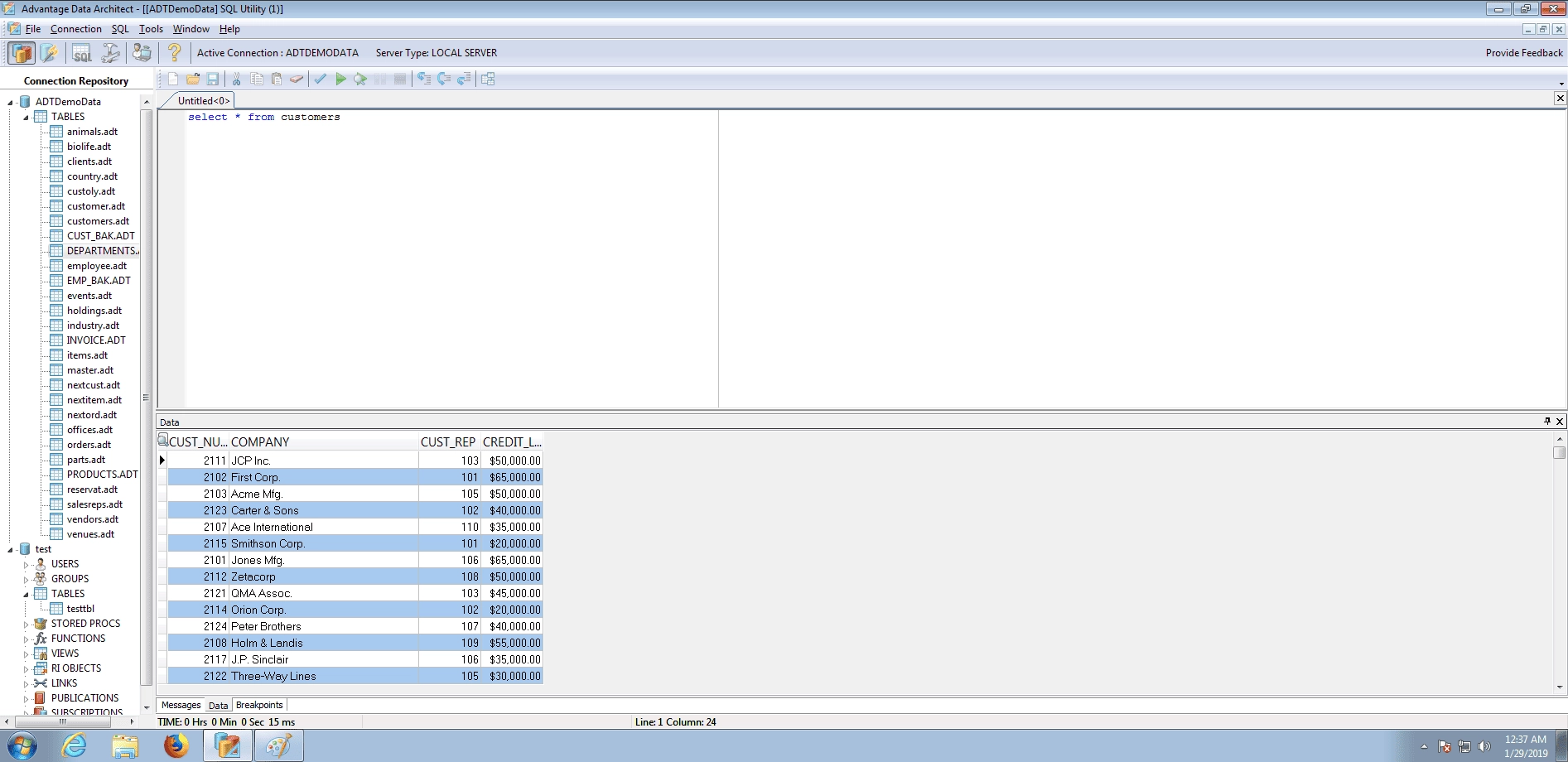Click the connect database lightning icon
The image size is (1568, 762).
click(x=50, y=53)
